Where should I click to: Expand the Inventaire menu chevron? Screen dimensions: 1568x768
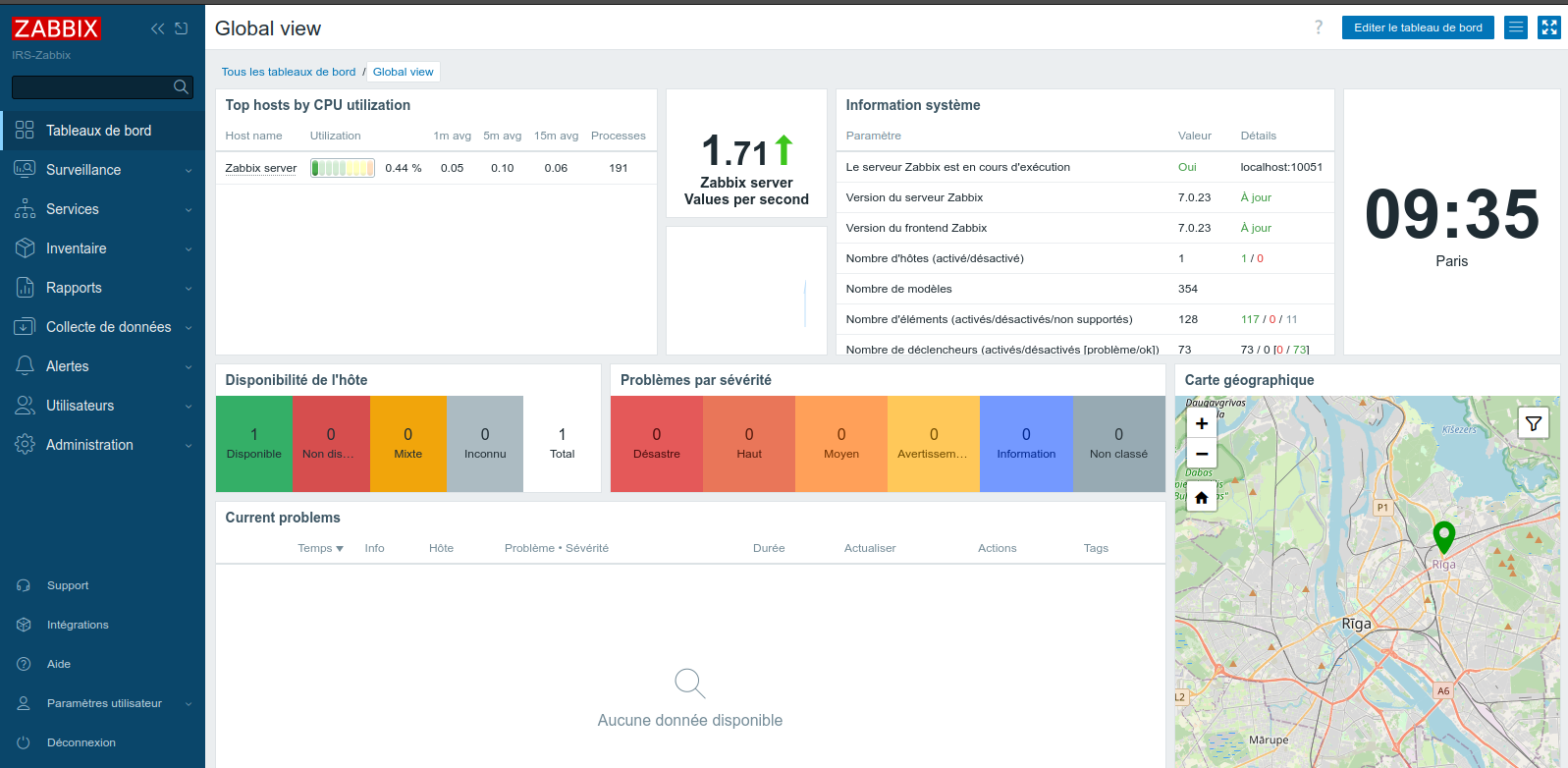pyautogui.click(x=189, y=249)
